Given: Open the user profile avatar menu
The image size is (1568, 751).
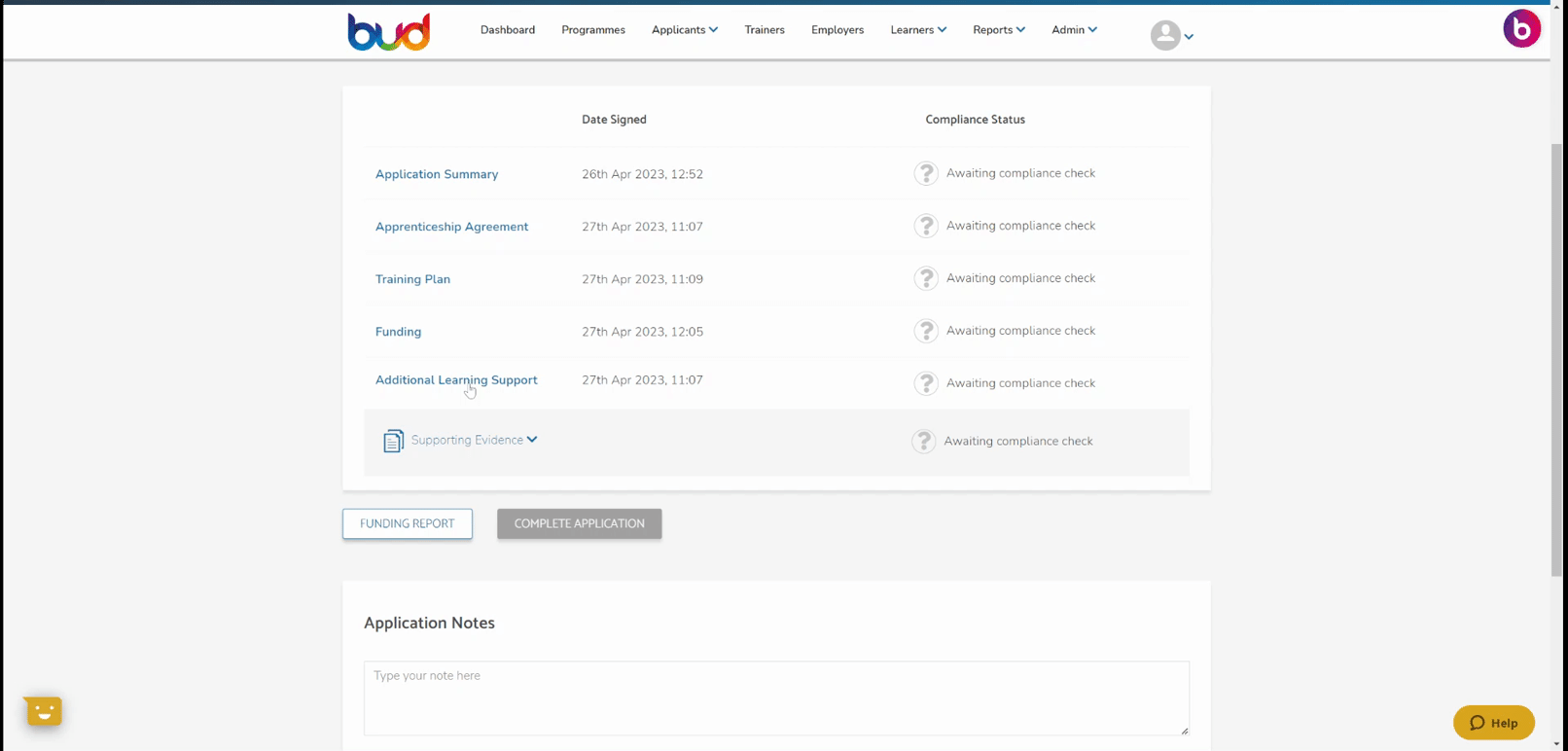Looking at the screenshot, I should pyautogui.click(x=1165, y=36).
